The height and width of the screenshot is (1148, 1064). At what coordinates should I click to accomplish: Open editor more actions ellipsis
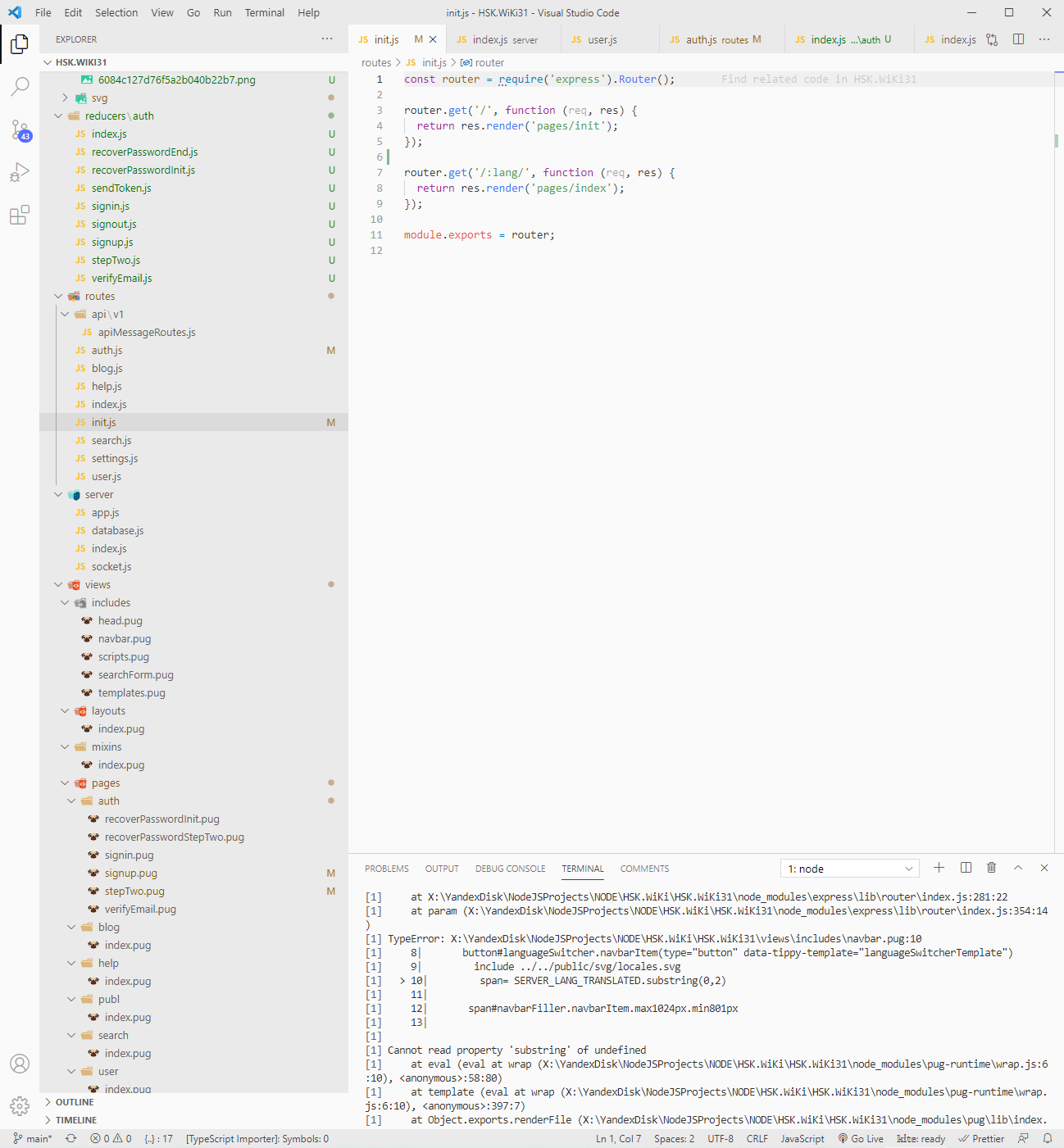(1044, 39)
